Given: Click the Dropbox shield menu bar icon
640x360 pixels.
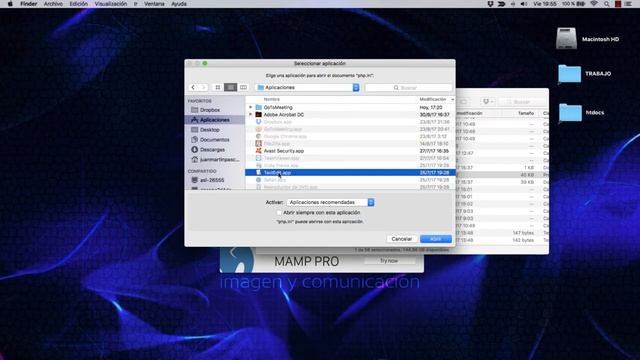Looking at the screenshot, I should click(490, 4).
